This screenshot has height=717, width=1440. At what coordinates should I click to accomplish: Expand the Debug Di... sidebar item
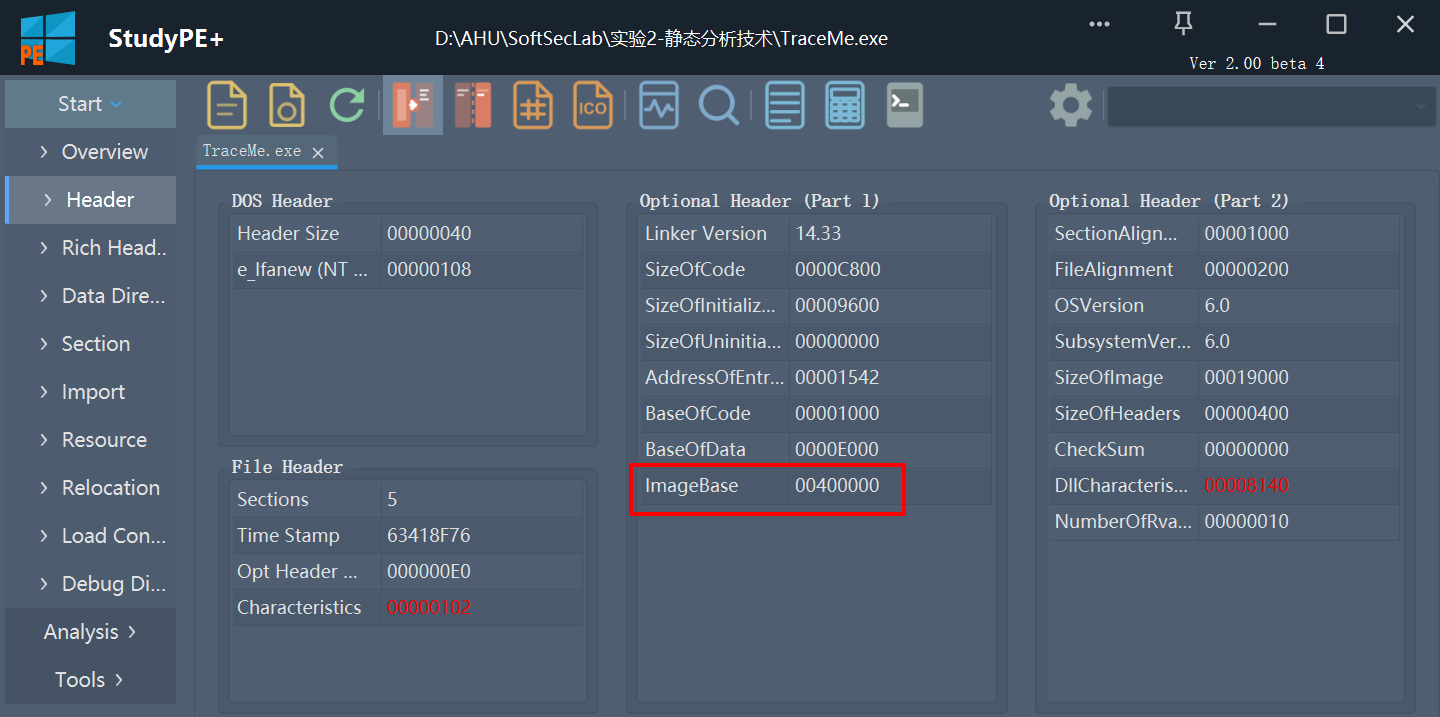click(x=90, y=584)
